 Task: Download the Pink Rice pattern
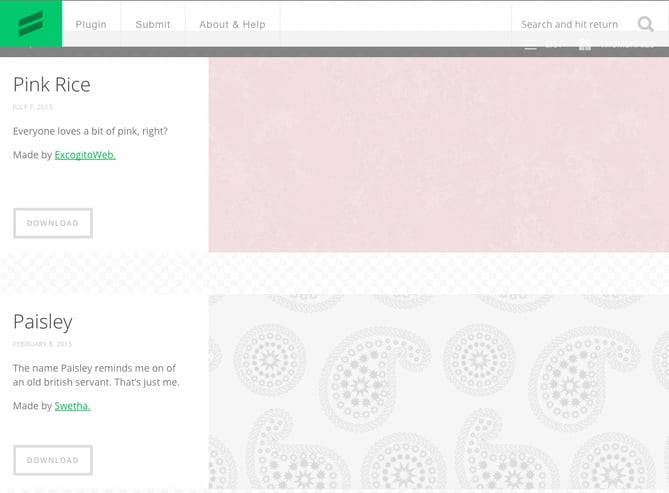coord(53,223)
